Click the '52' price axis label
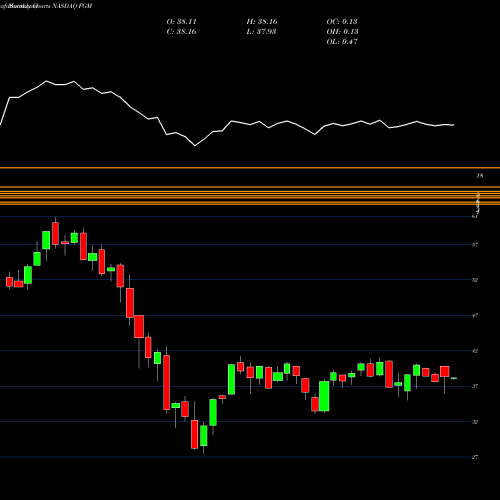This screenshot has height=500, width=500. click(475, 280)
